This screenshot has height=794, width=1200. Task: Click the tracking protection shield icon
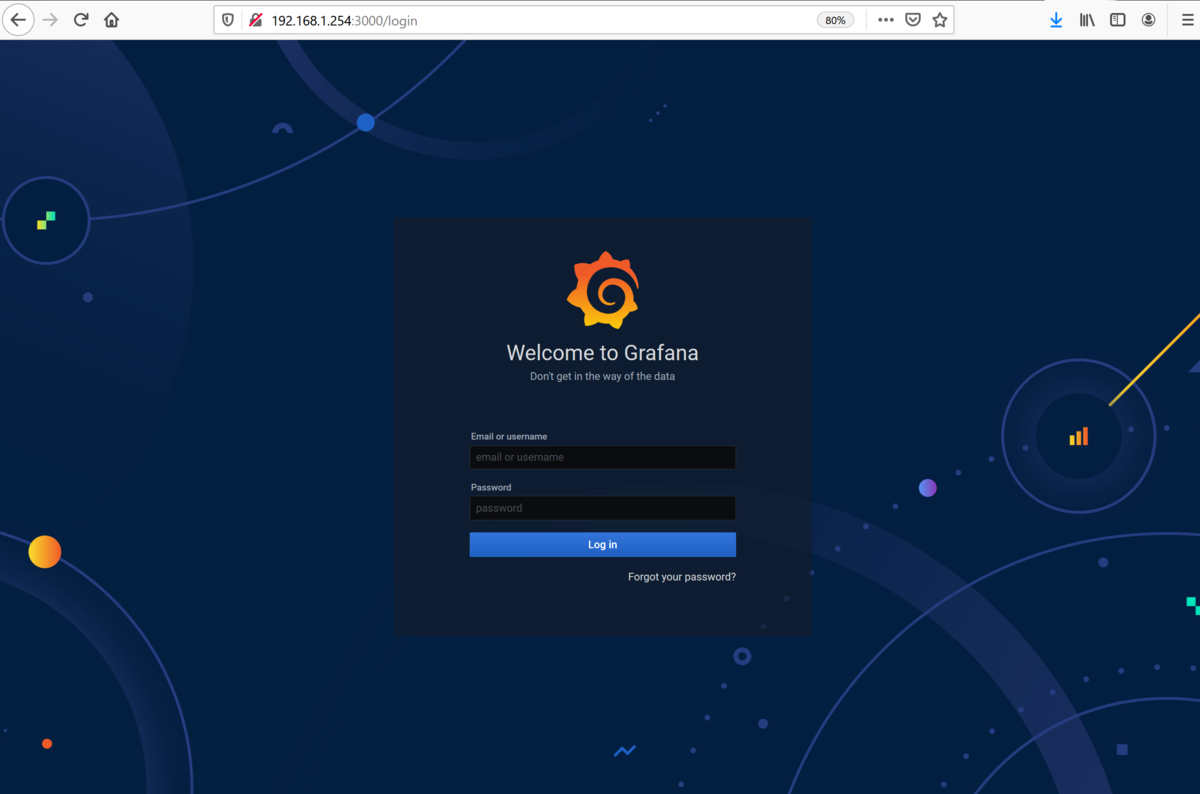(x=228, y=20)
